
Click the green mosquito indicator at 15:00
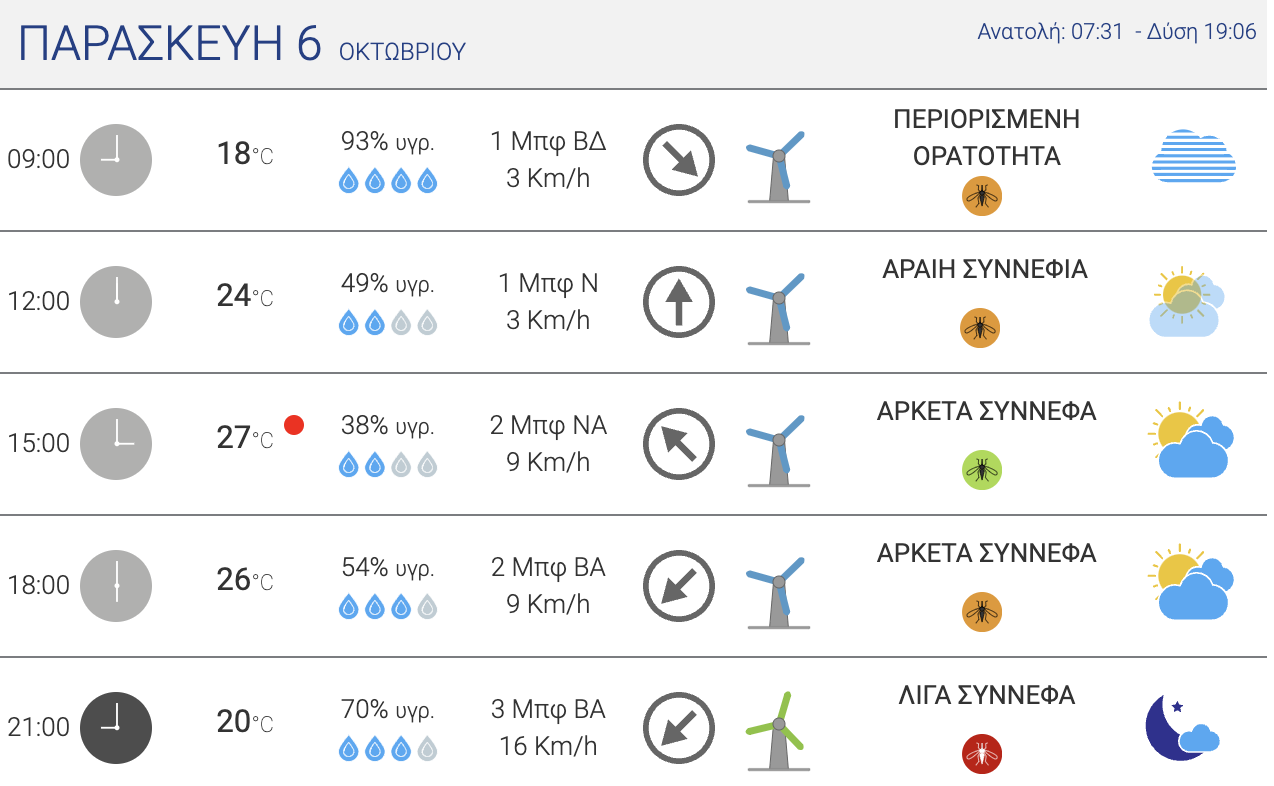982,470
